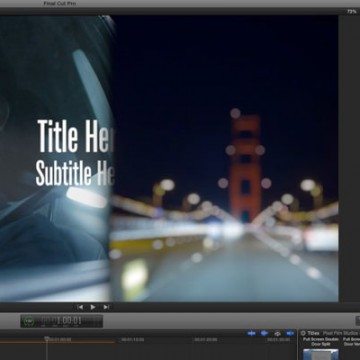Toggle the second blue audio skimming icon

(264, 333)
